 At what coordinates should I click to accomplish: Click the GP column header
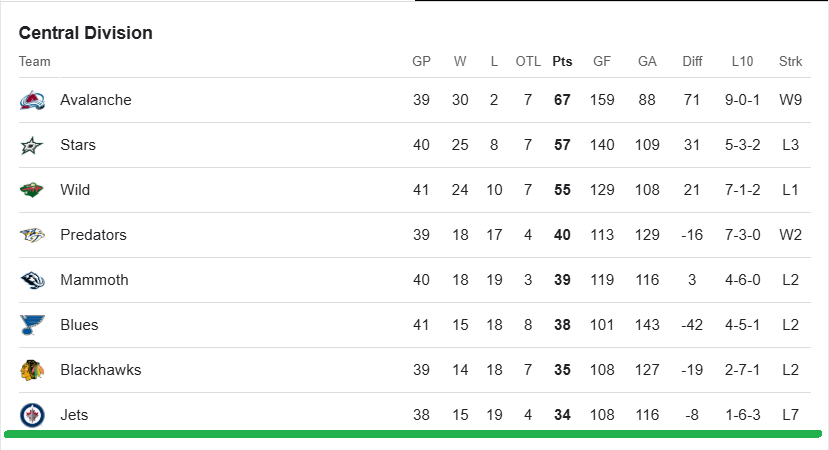tap(421, 62)
